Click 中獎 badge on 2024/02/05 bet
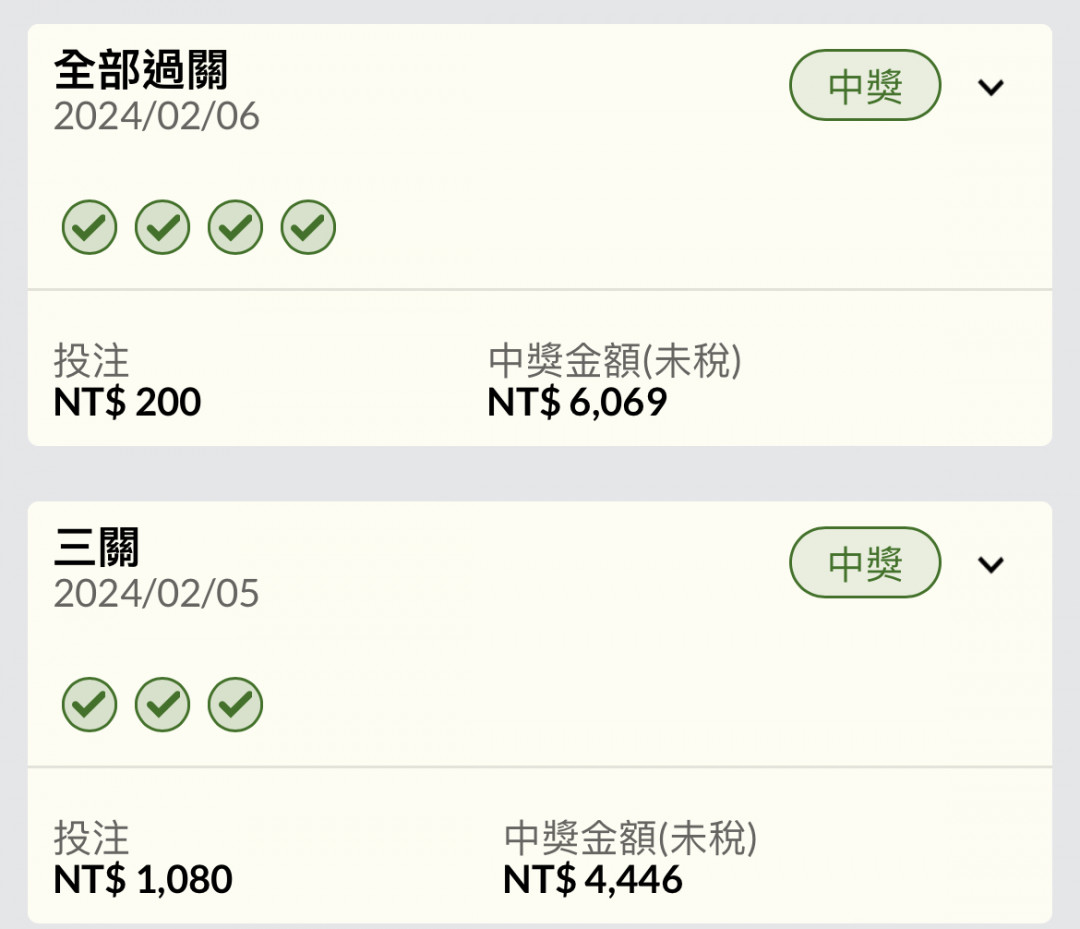Viewport: 1080px width, 929px height. click(865, 562)
